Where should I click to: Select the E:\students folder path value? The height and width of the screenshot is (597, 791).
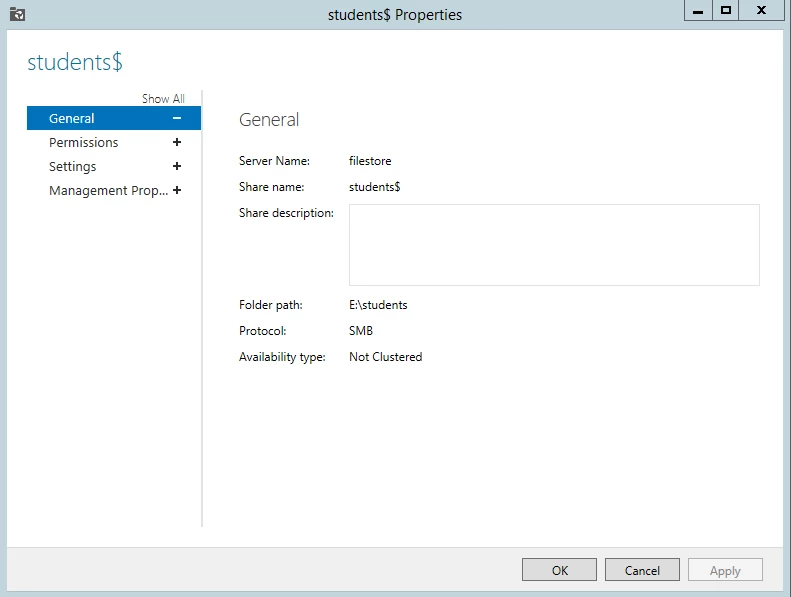click(x=378, y=305)
